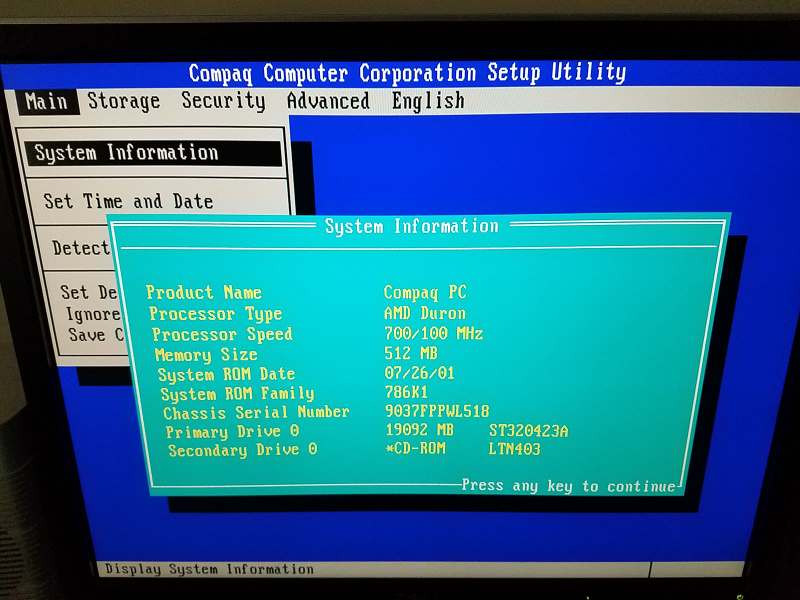Viewport: 800px width, 600px height.
Task: Open the Main menu tab
Action: 46,102
